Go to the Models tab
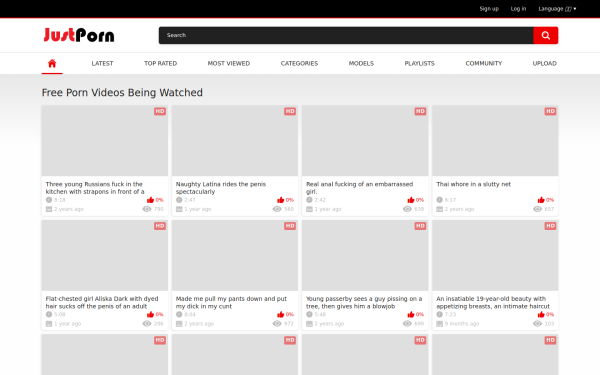The image size is (600, 375). [x=361, y=64]
